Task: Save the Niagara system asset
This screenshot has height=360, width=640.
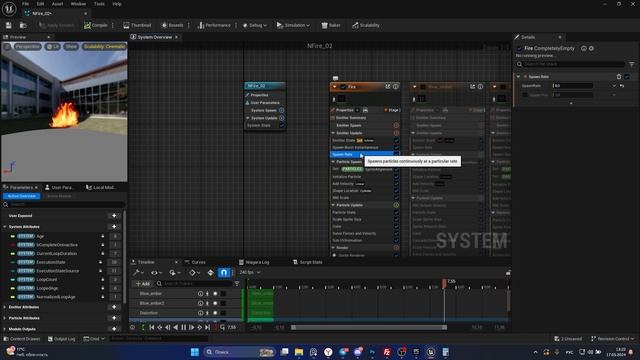Action: [9, 25]
